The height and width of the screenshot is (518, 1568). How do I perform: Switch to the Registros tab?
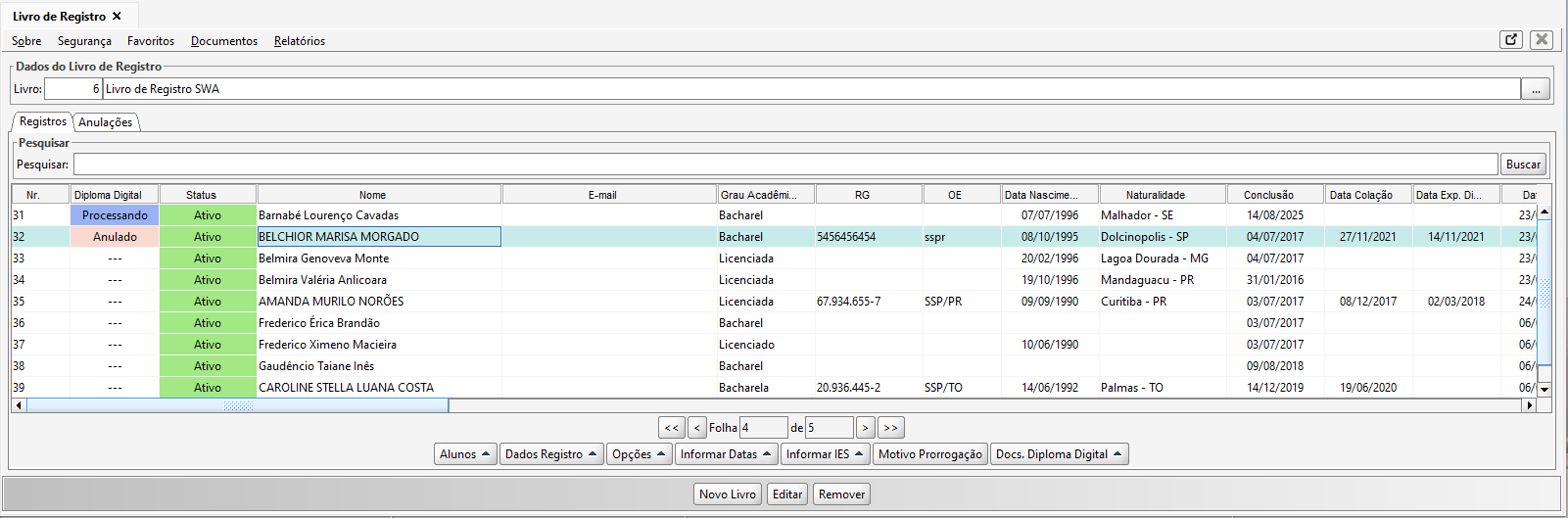point(43,121)
